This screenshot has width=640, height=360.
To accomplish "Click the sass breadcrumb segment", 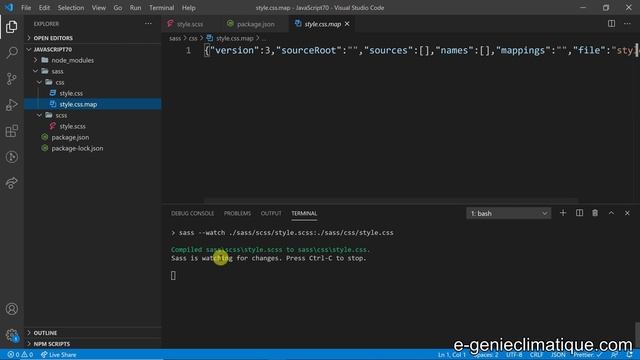I will tap(175, 38).
